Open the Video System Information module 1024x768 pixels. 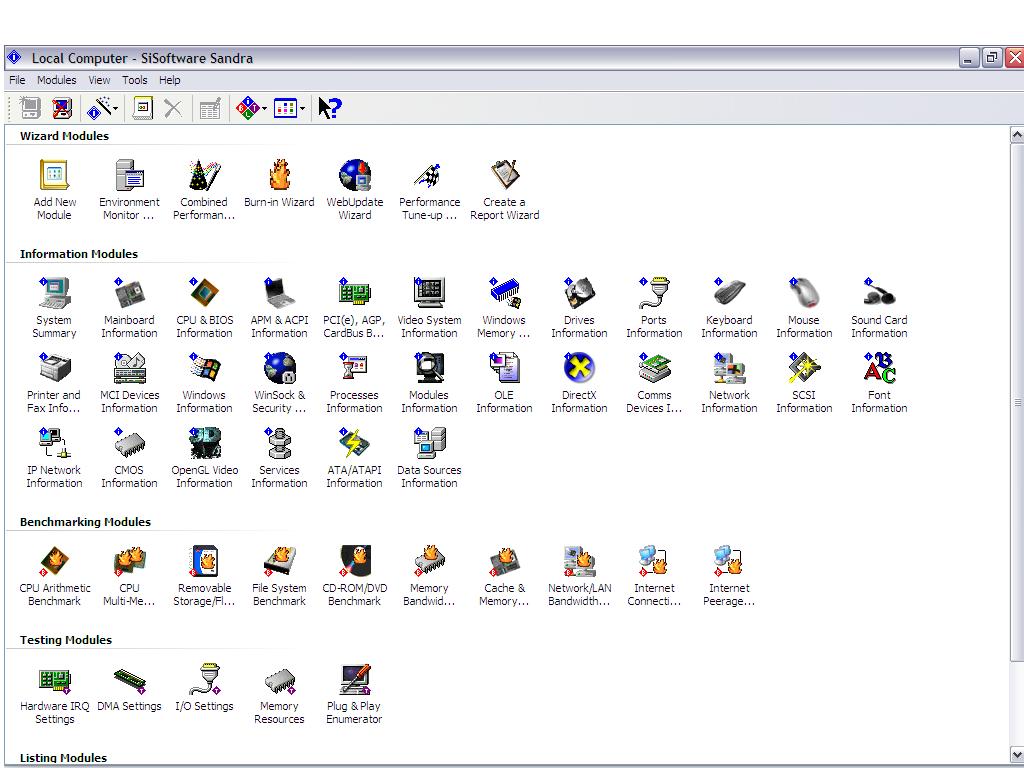(x=429, y=308)
